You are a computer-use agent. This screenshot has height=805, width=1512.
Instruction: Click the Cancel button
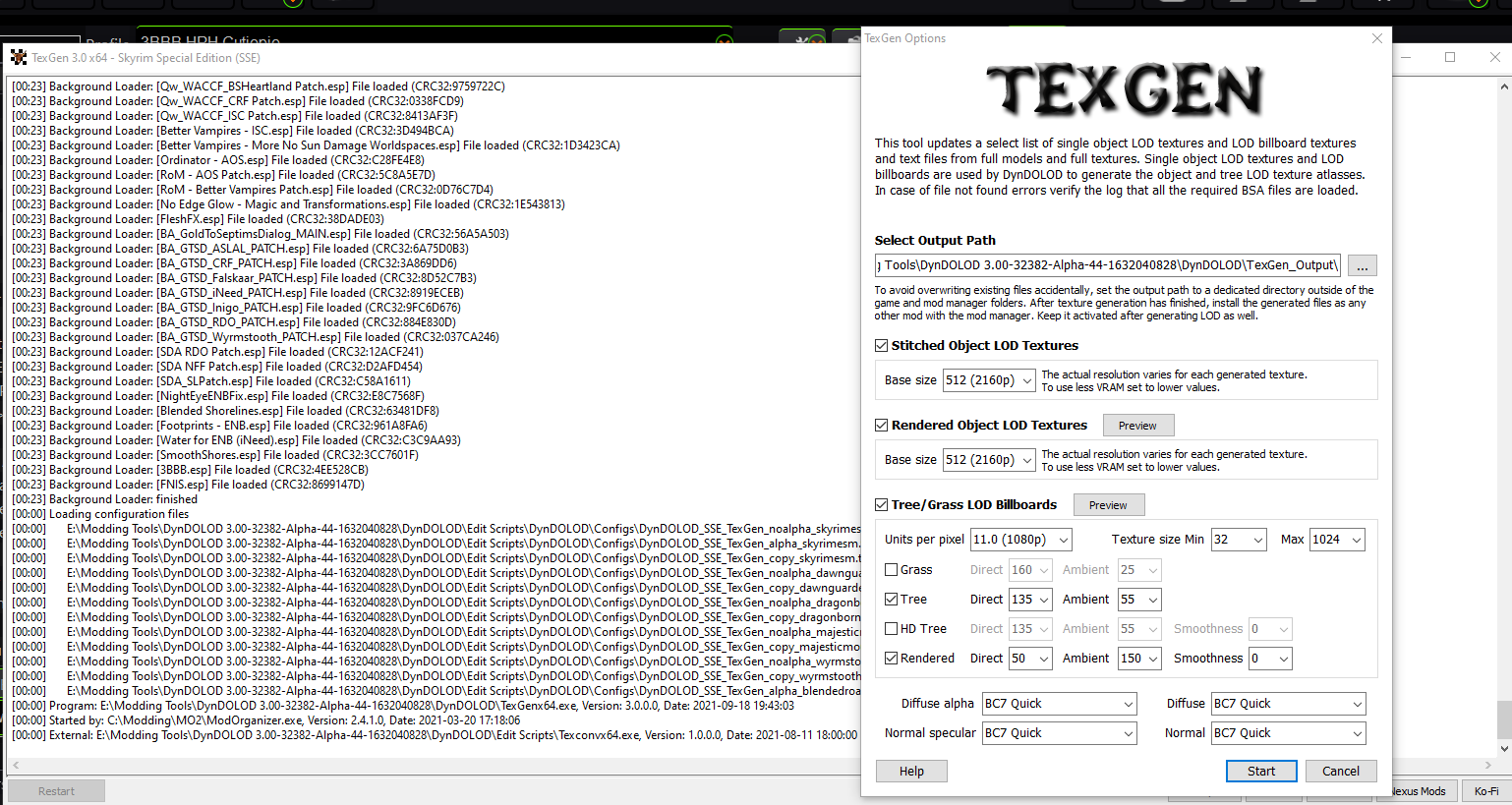[1341, 772]
